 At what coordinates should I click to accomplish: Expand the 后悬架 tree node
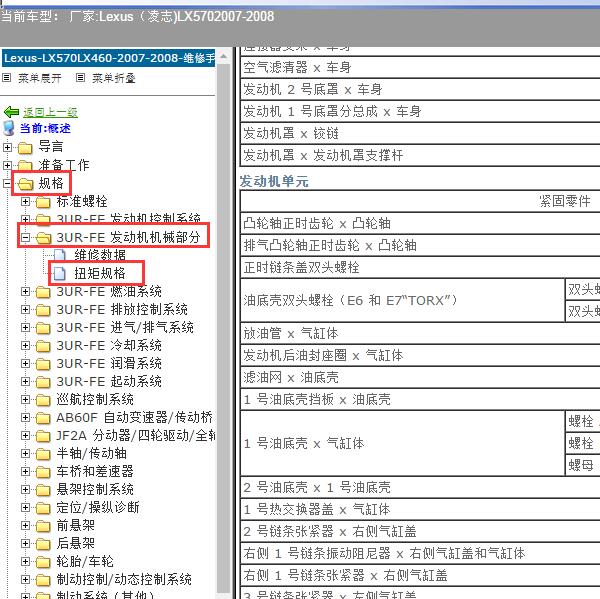tap(25, 544)
